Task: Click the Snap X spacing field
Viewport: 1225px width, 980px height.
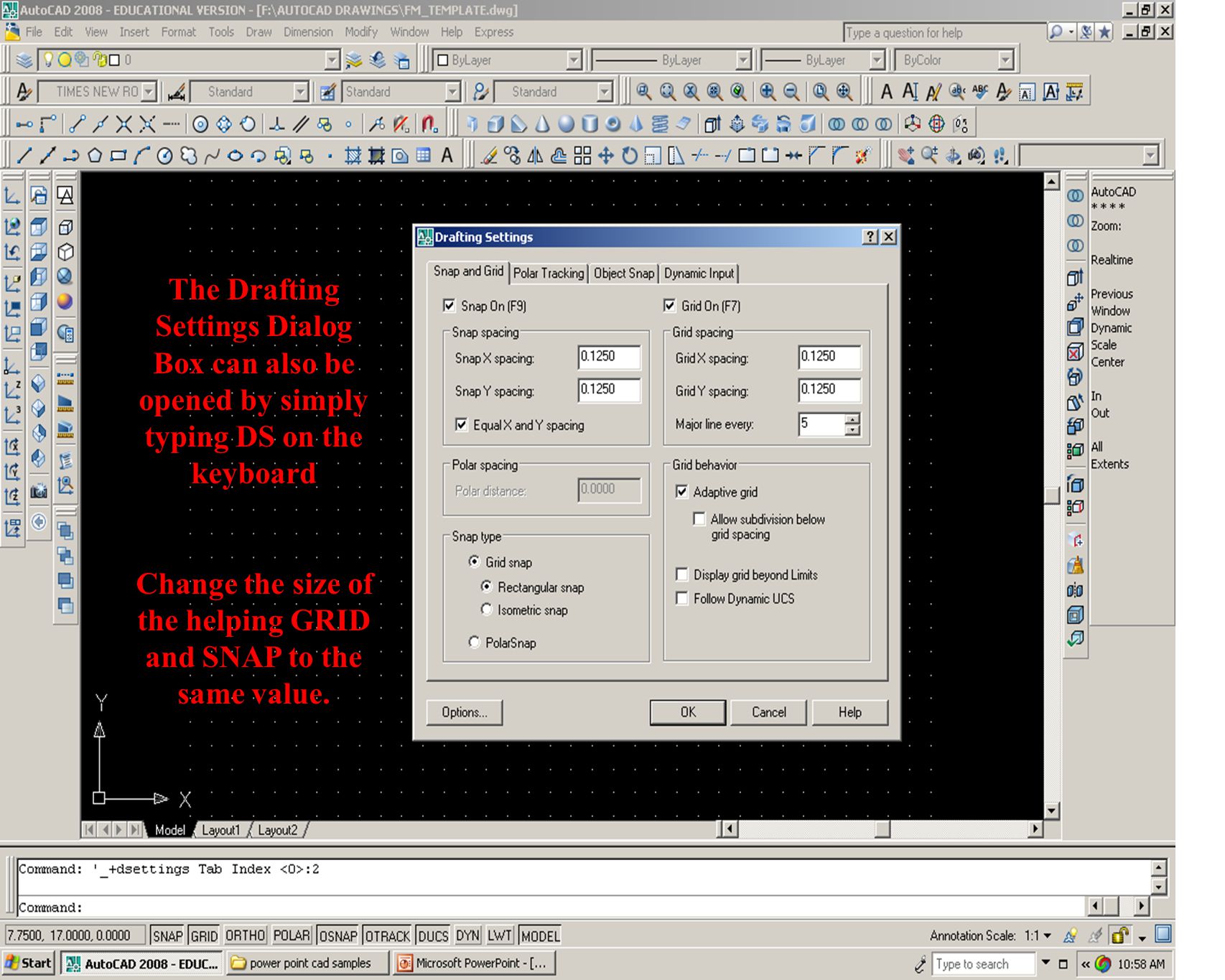Action: 609,357
